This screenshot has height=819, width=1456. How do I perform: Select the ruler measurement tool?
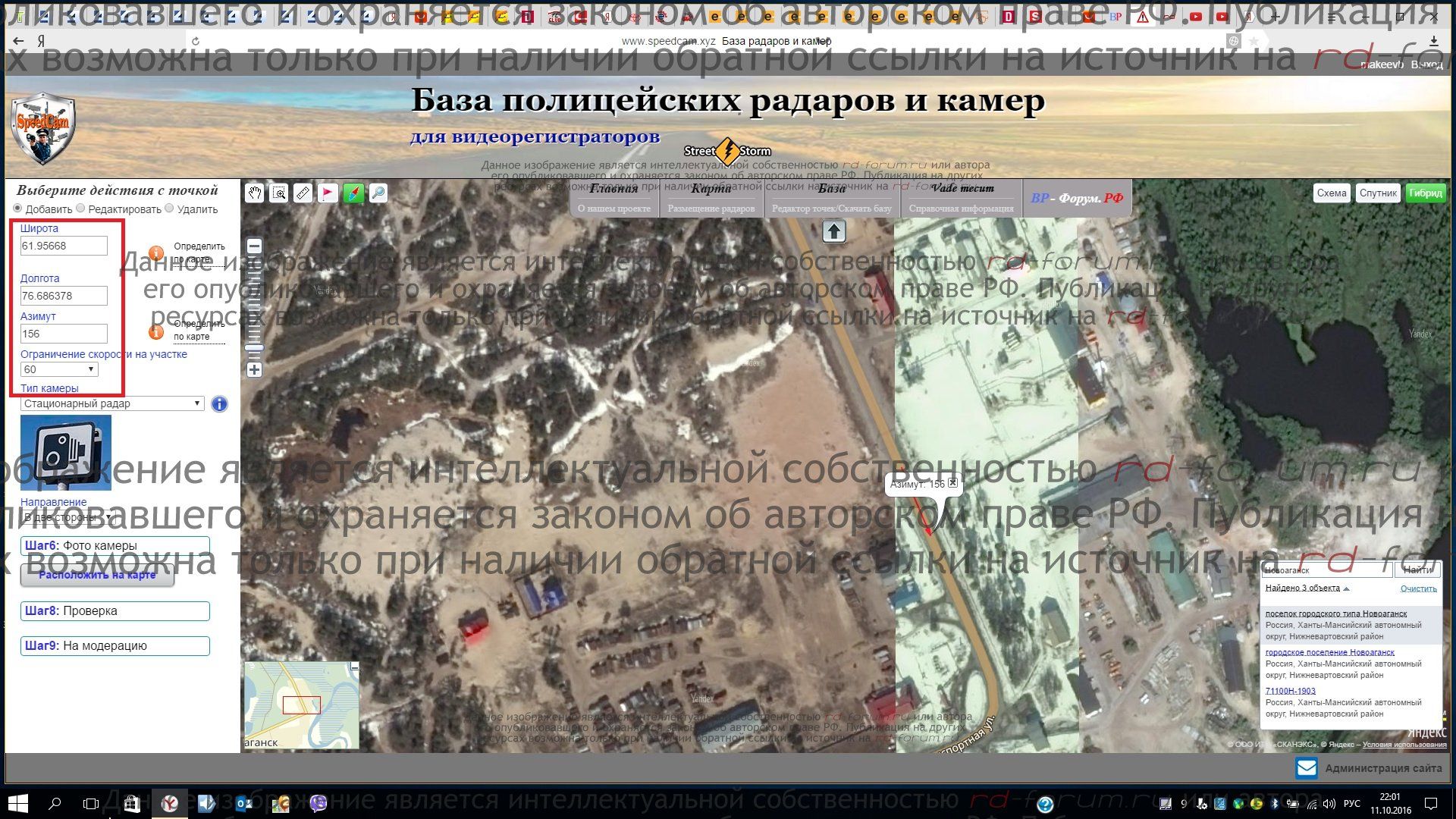point(303,193)
